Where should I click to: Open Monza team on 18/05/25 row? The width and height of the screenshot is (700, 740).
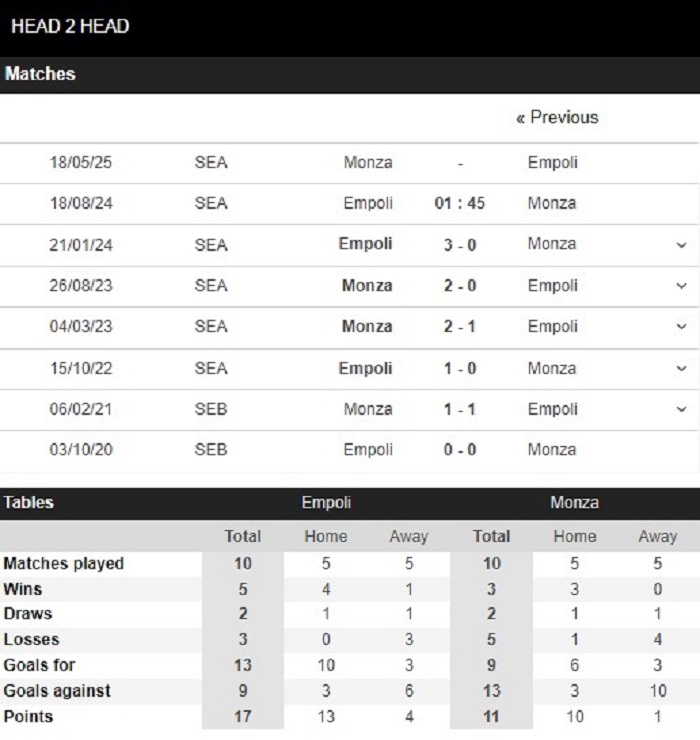368,162
